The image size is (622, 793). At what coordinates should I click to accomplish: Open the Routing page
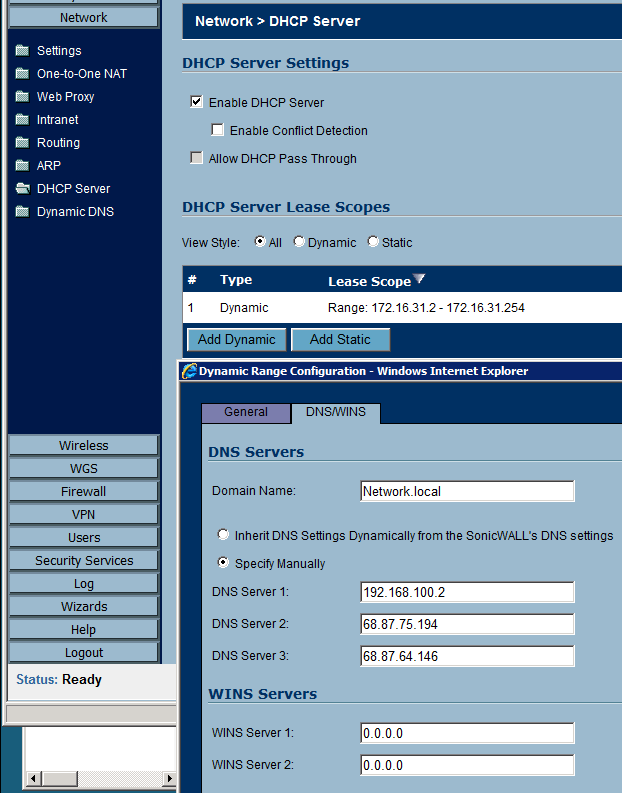(x=59, y=143)
